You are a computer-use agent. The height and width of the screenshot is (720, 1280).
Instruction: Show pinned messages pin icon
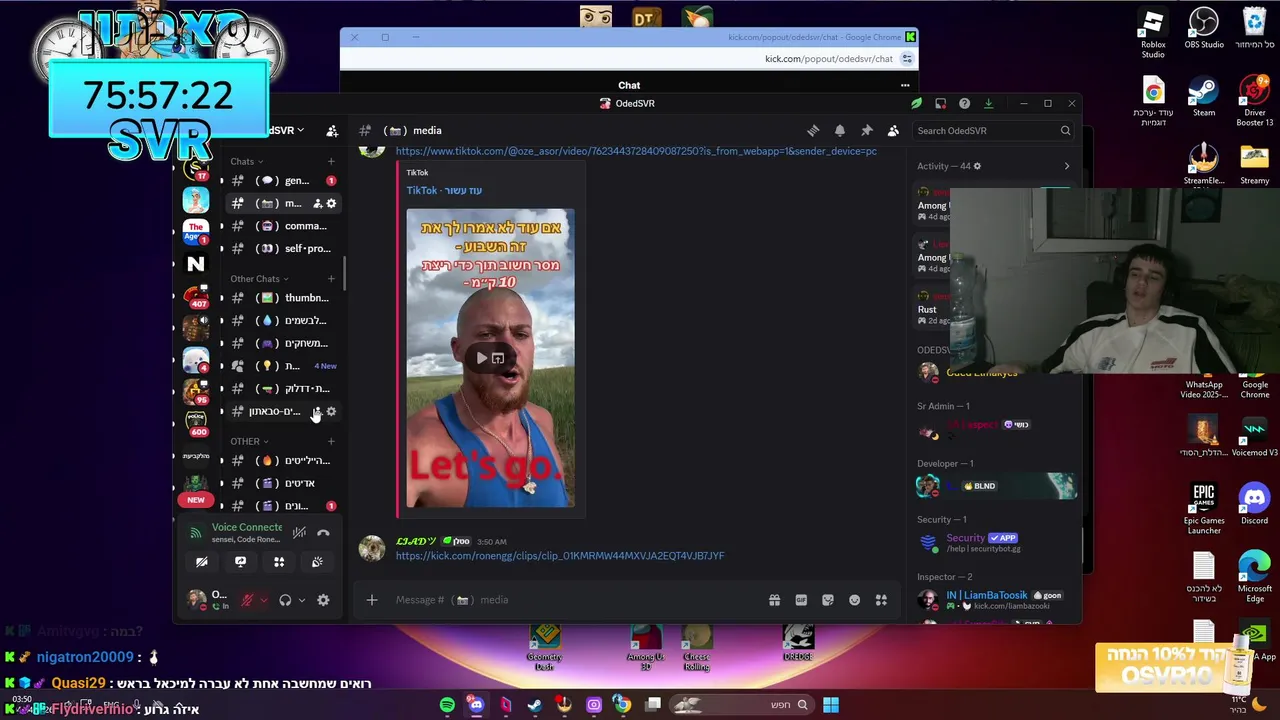click(x=867, y=131)
